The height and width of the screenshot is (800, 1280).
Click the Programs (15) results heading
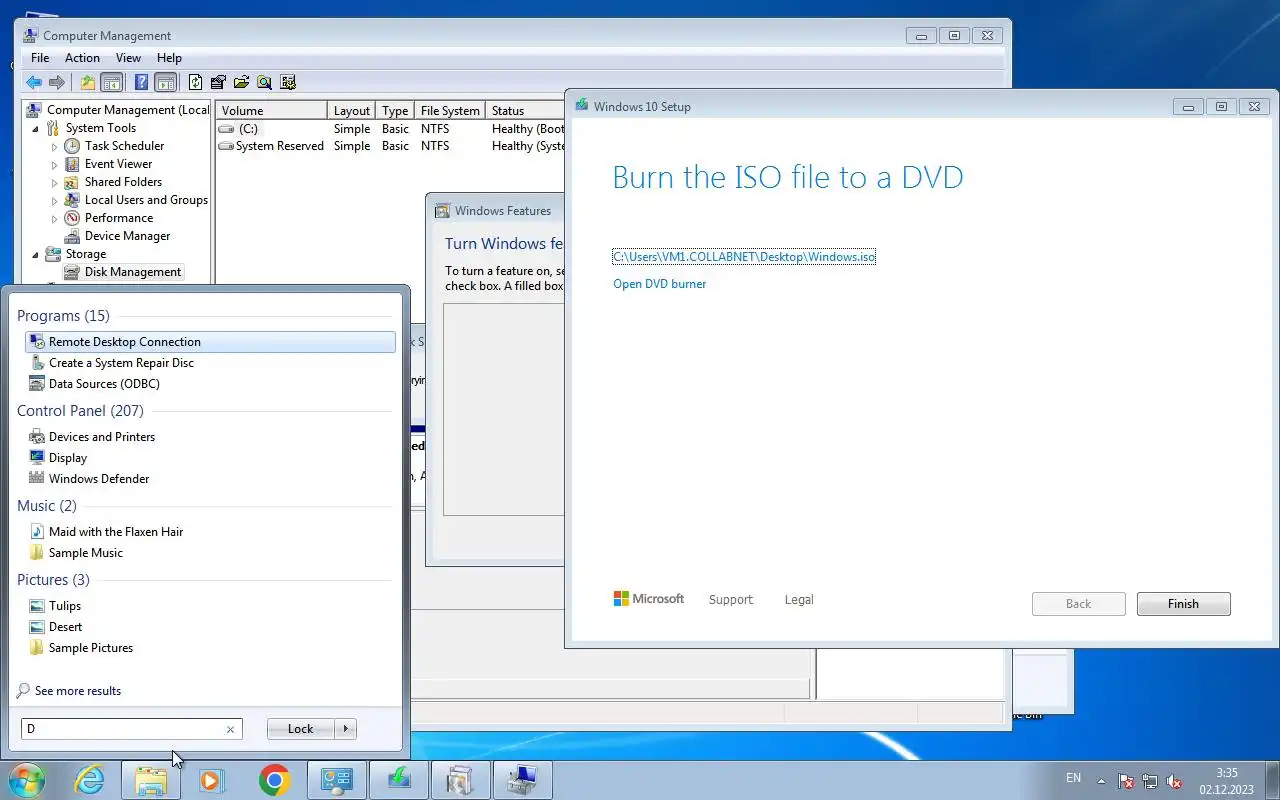pyautogui.click(x=63, y=316)
